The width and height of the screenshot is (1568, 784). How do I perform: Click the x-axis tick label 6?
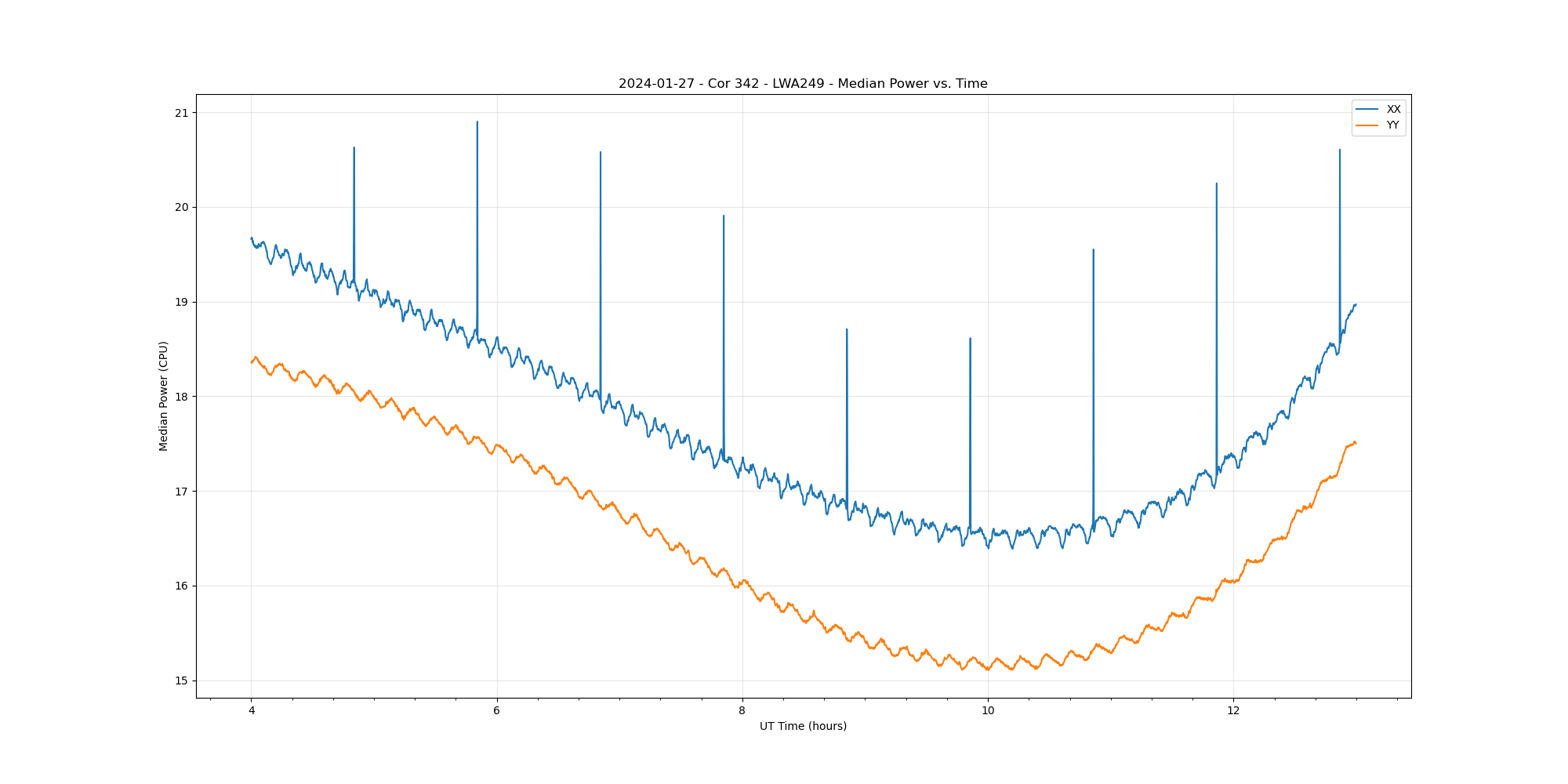pos(496,711)
